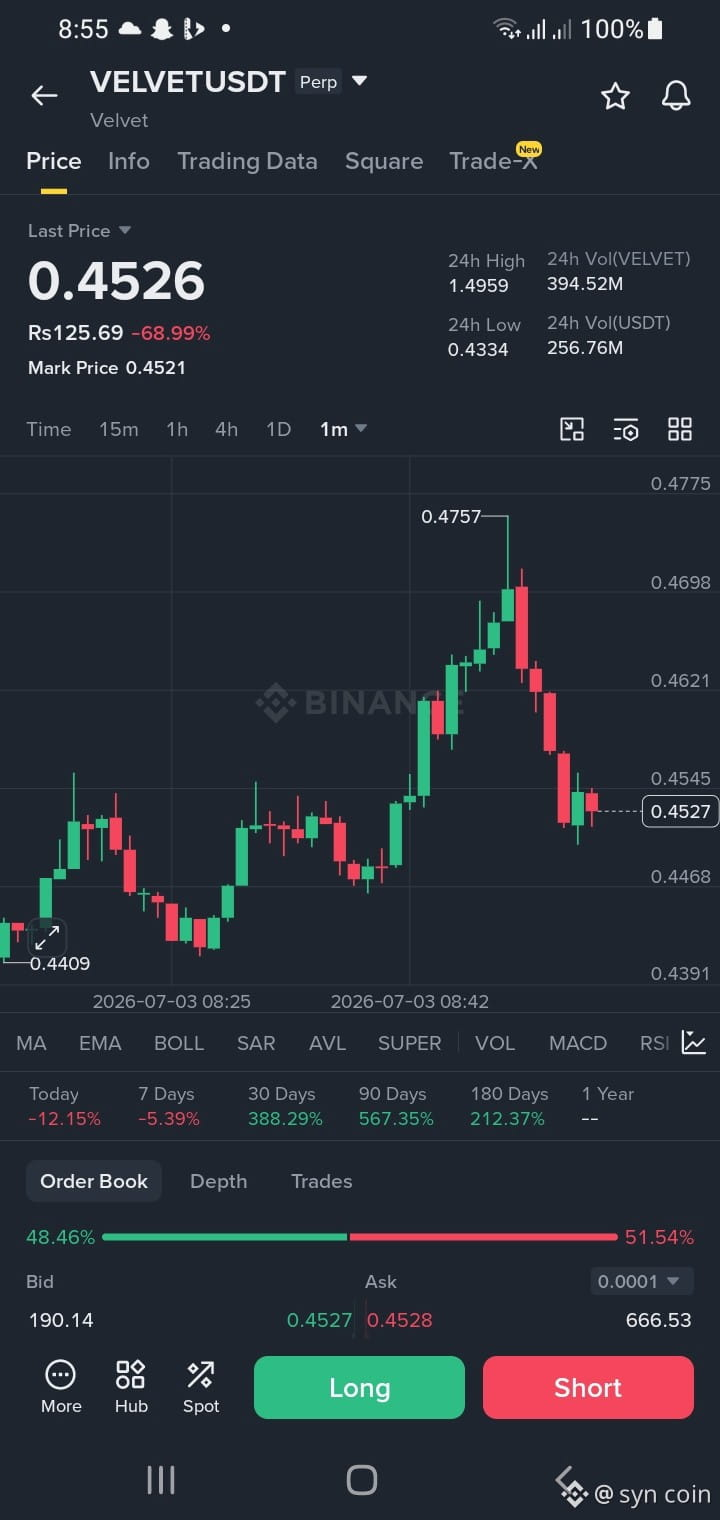Tap the bid/ask ratio bar

point(360,1237)
